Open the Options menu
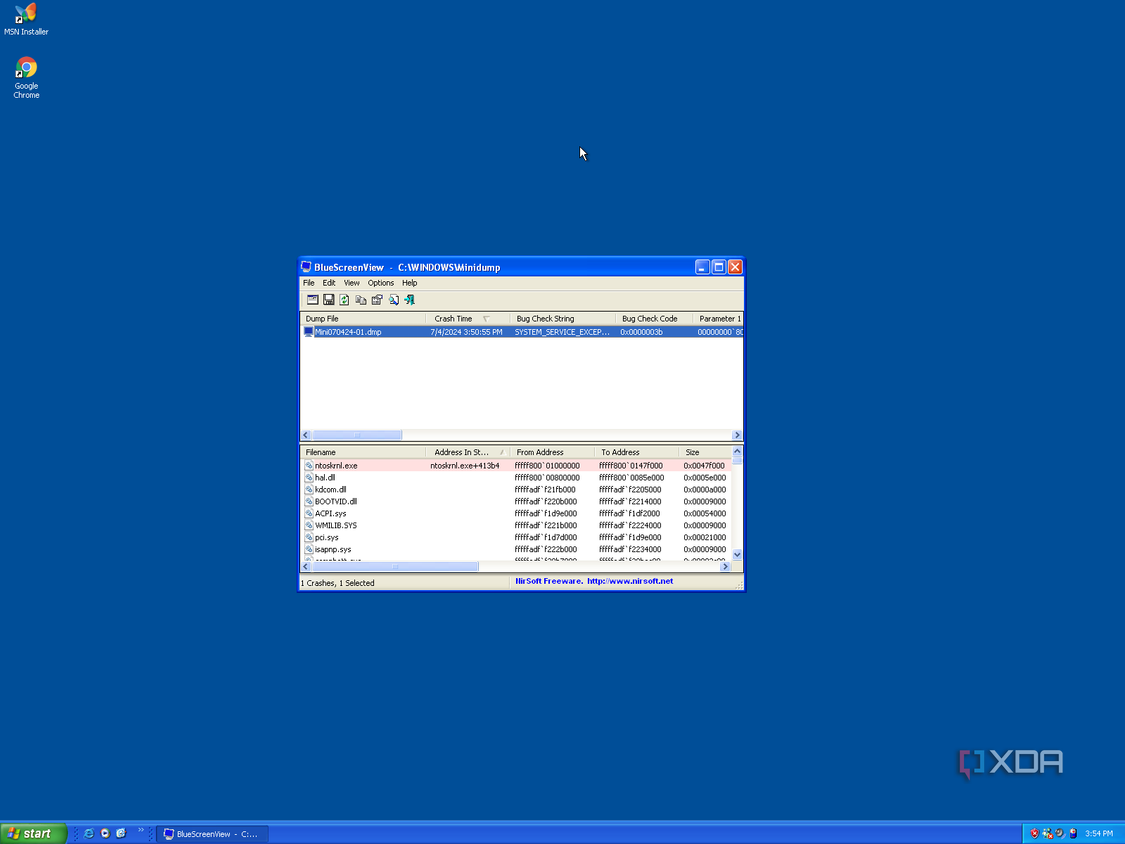 (x=380, y=283)
